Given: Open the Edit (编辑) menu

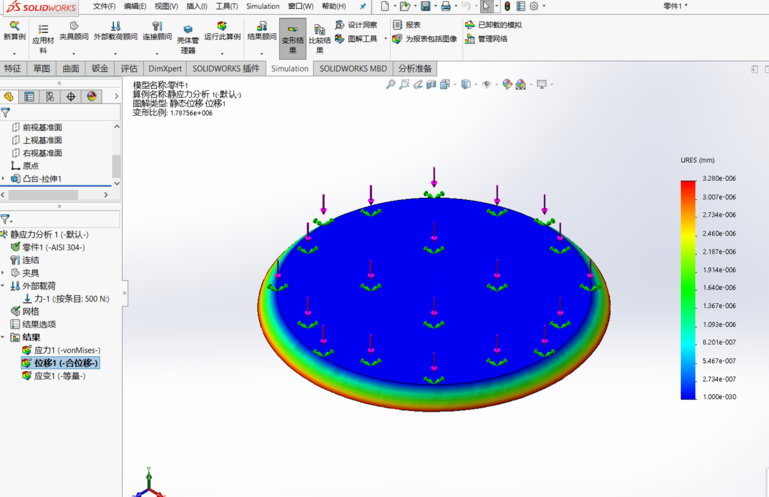Looking at the screenshot, I should click(135, 6).
